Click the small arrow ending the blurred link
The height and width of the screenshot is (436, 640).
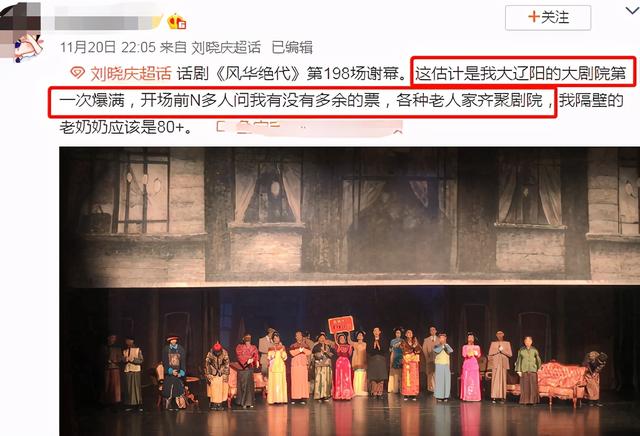[x=398, y=130]
